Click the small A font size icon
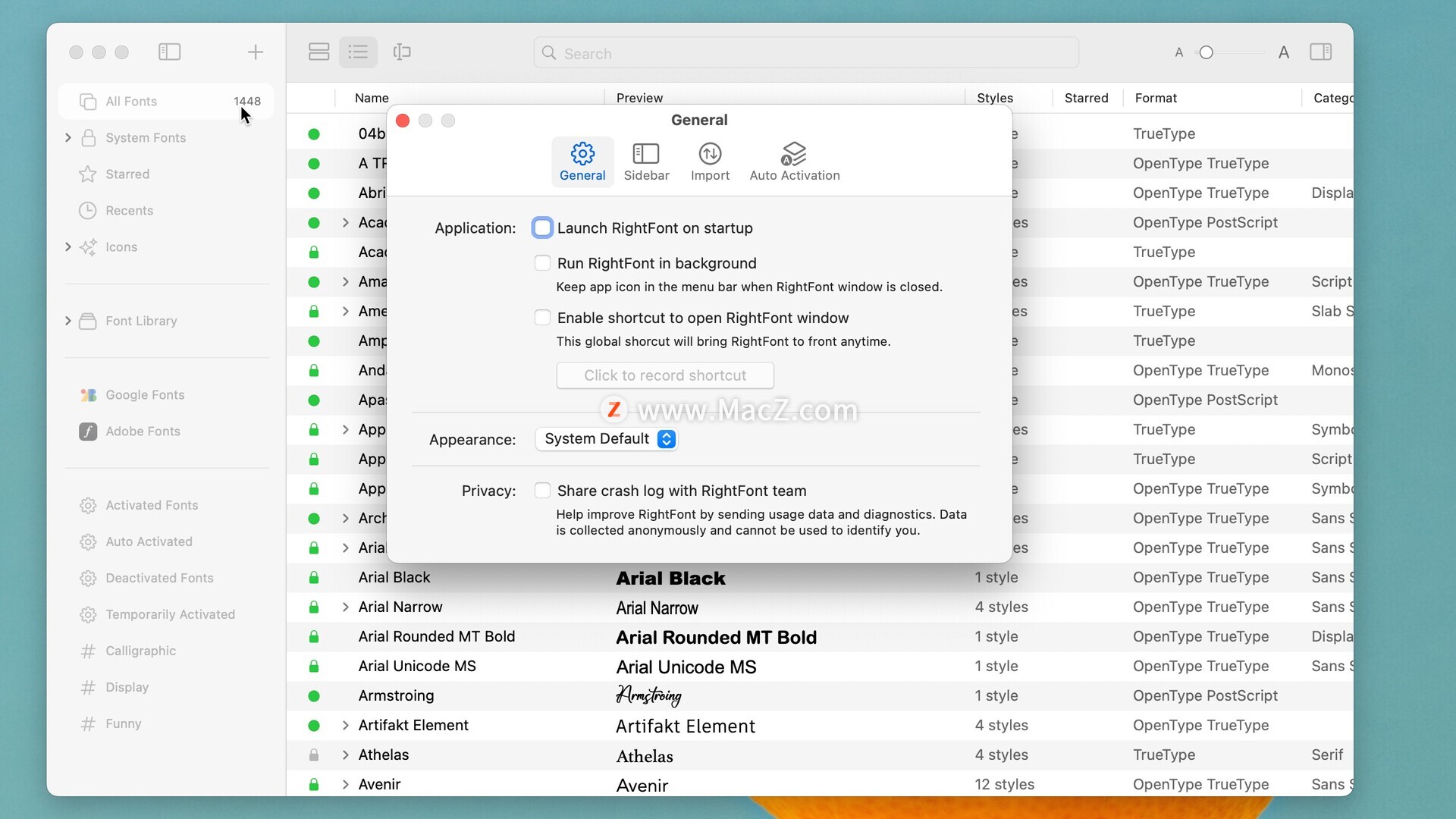Image resolution: width=1456 pixels, height=819 pixels. pyautogui.click(x=1179, y=52)
